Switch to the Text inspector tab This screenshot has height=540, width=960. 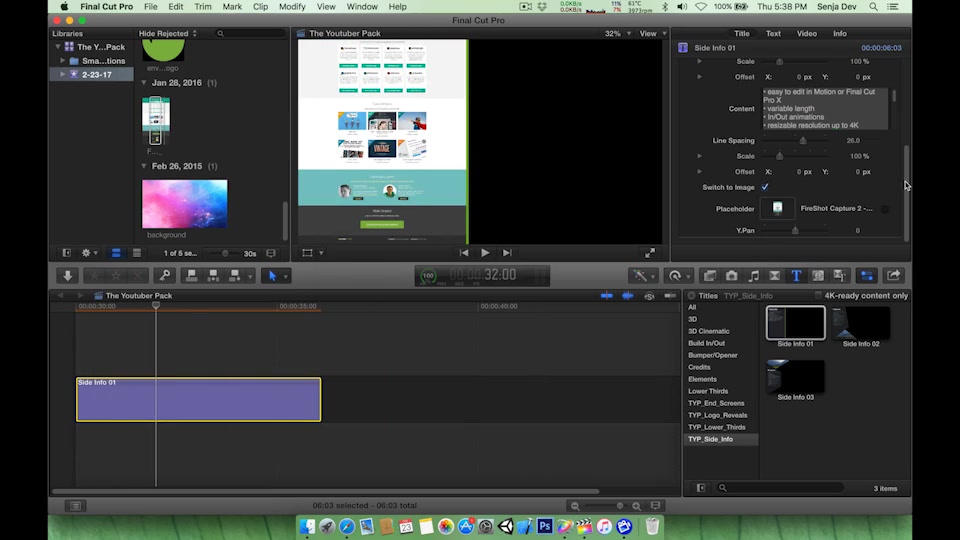coord(773,34)
